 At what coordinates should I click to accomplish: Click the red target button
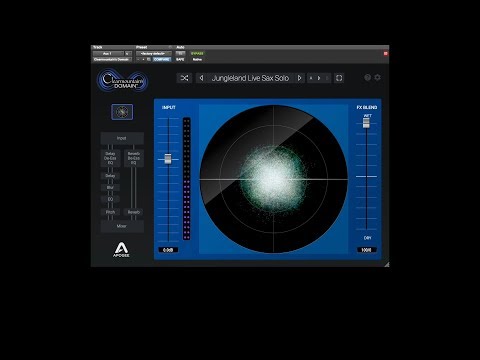click(386, 53)
